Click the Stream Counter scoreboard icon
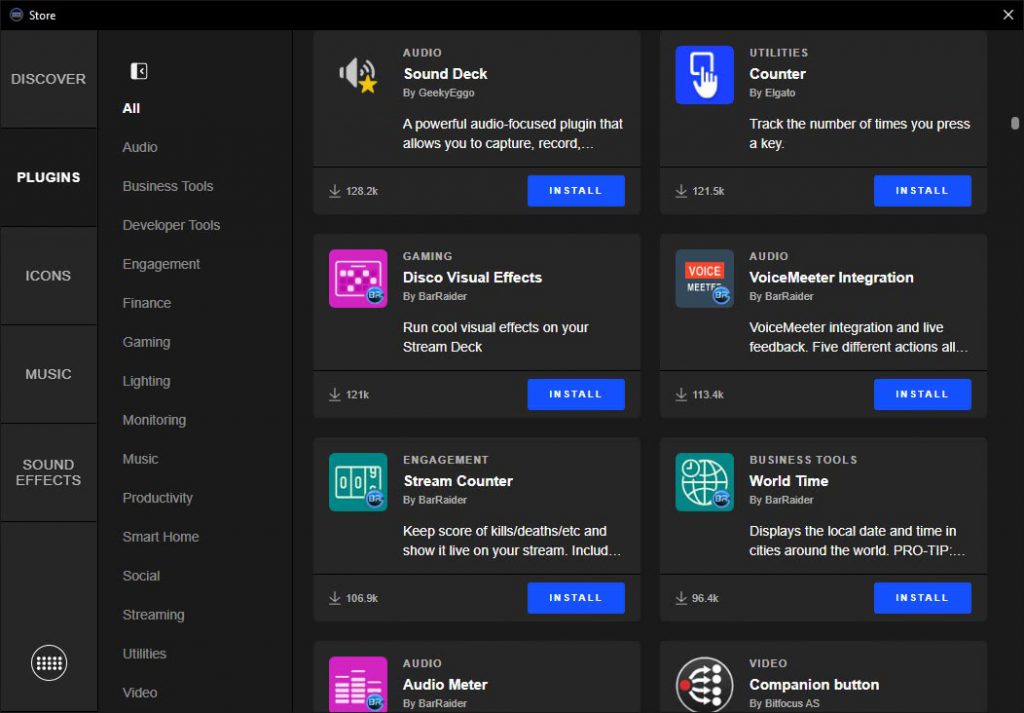1024x713 pixels. tap(358, 482)
